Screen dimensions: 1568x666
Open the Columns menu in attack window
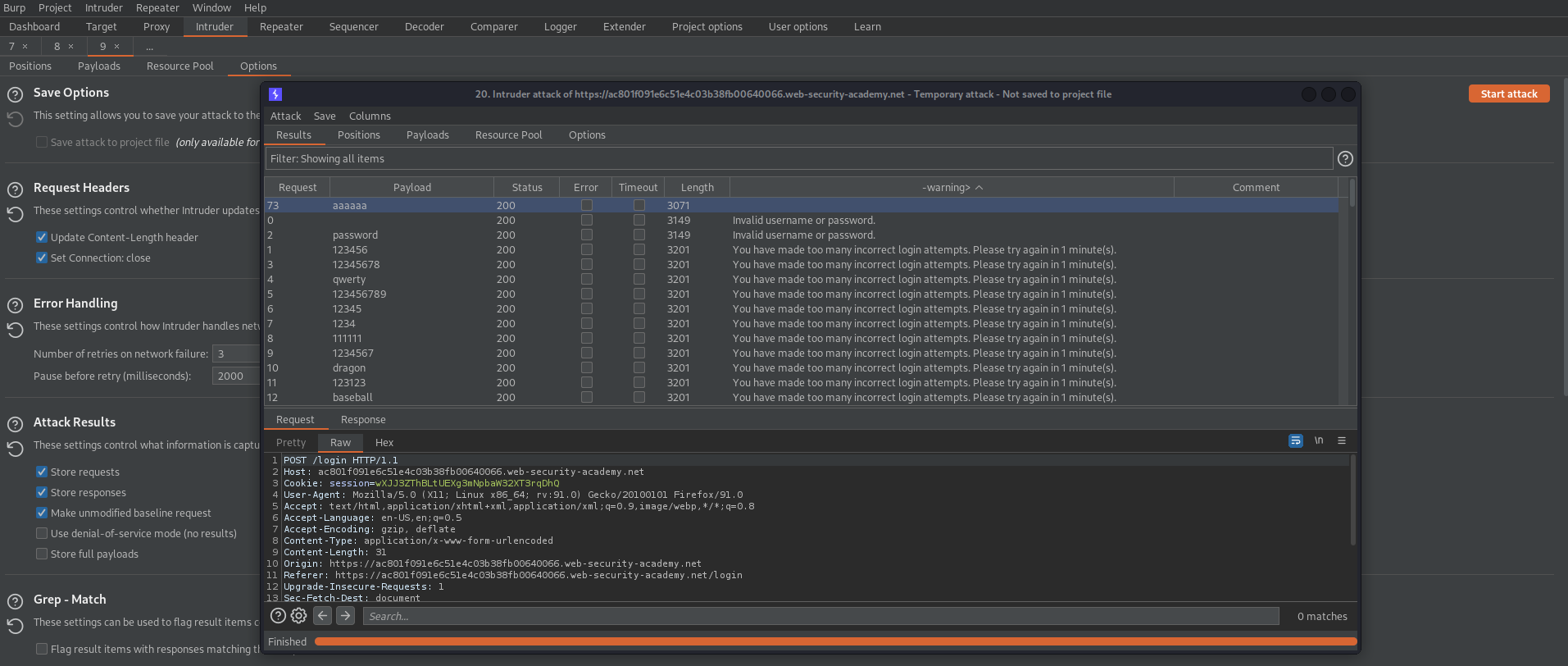point(370,116)
